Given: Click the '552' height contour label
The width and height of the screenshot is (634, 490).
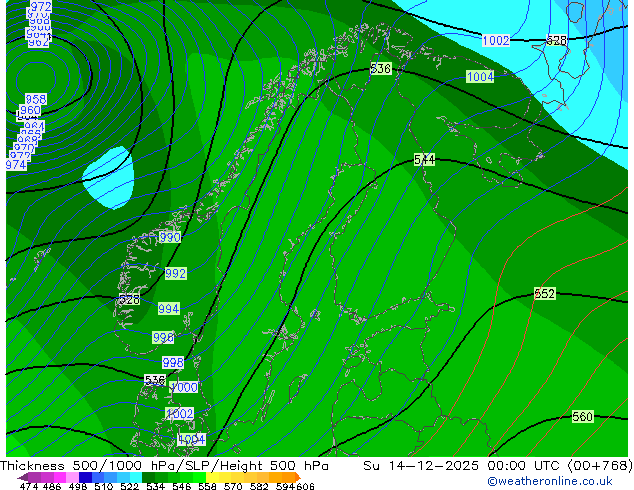Looking at the screenshot, I should point(545,294).
